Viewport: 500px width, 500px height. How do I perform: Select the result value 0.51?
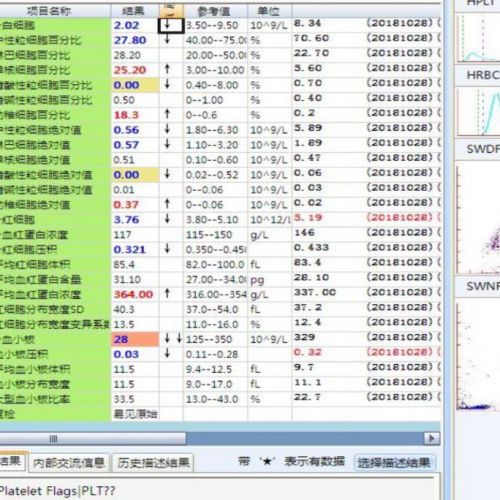point(124,160)
